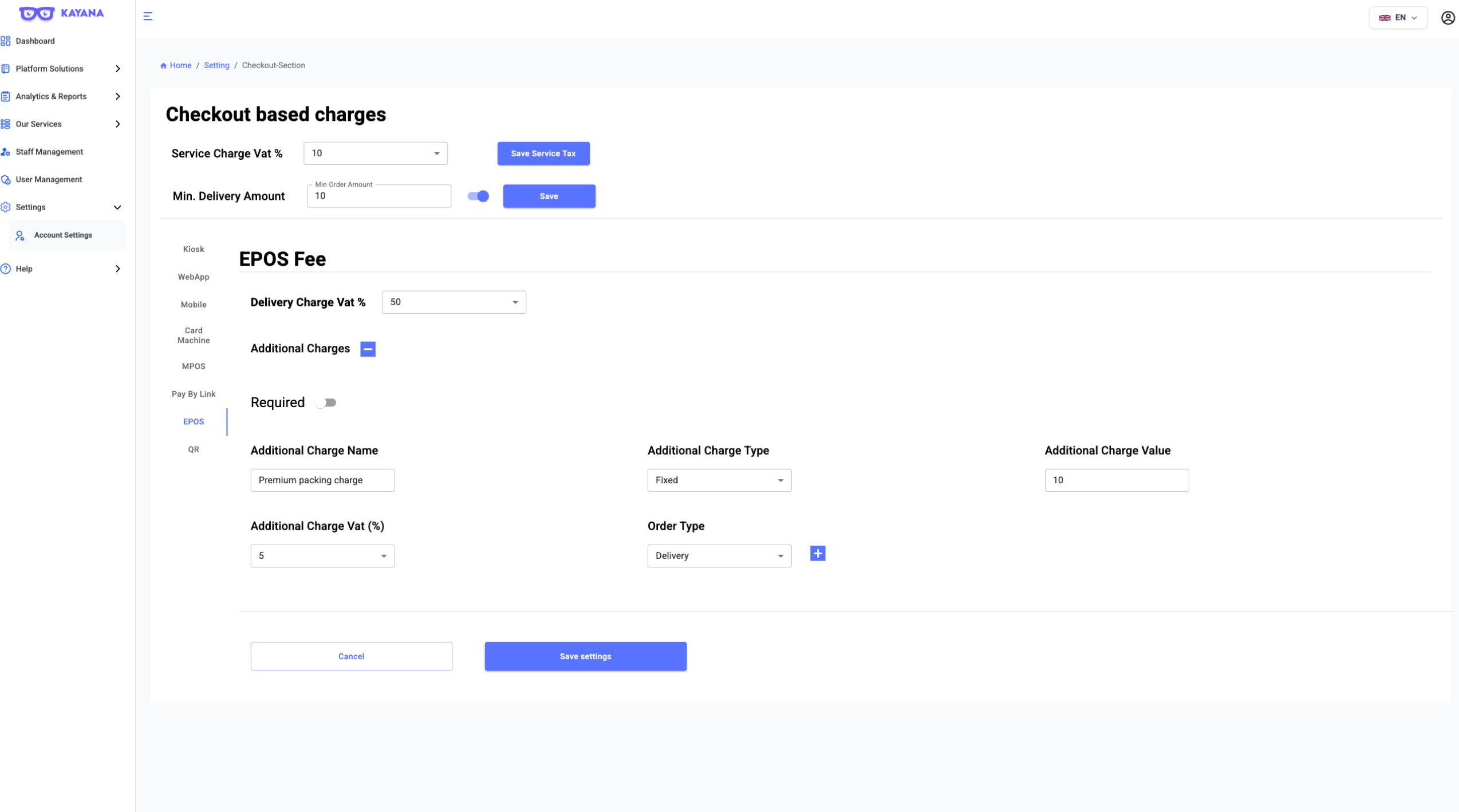This screenshot has height=812, width=1459.
Task: Click the Checkout-Section breadcrumb text
Action: click(x=273, y=65)
